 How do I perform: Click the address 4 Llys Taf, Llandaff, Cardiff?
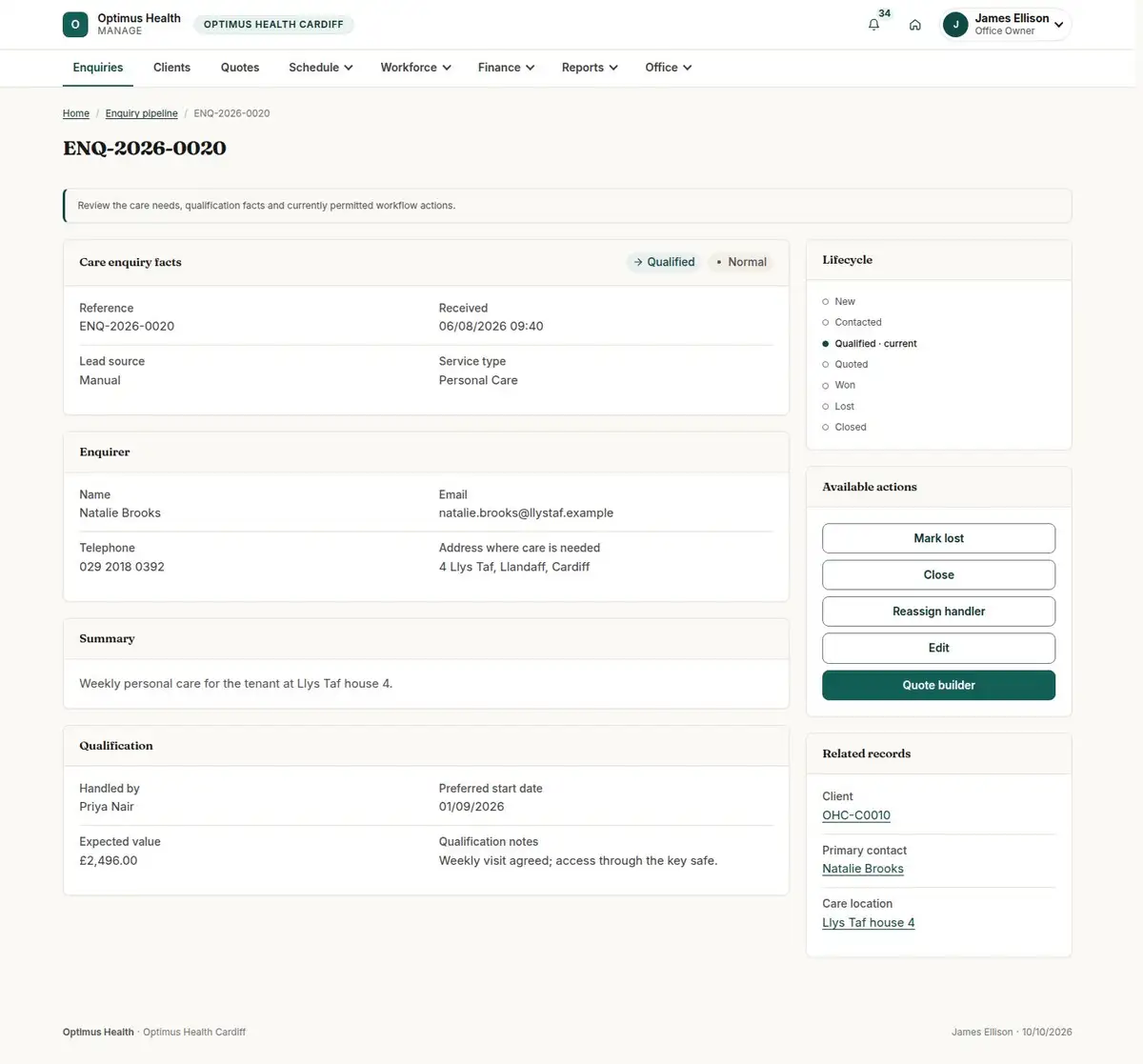pyautogui.click(x=514, y=567)
